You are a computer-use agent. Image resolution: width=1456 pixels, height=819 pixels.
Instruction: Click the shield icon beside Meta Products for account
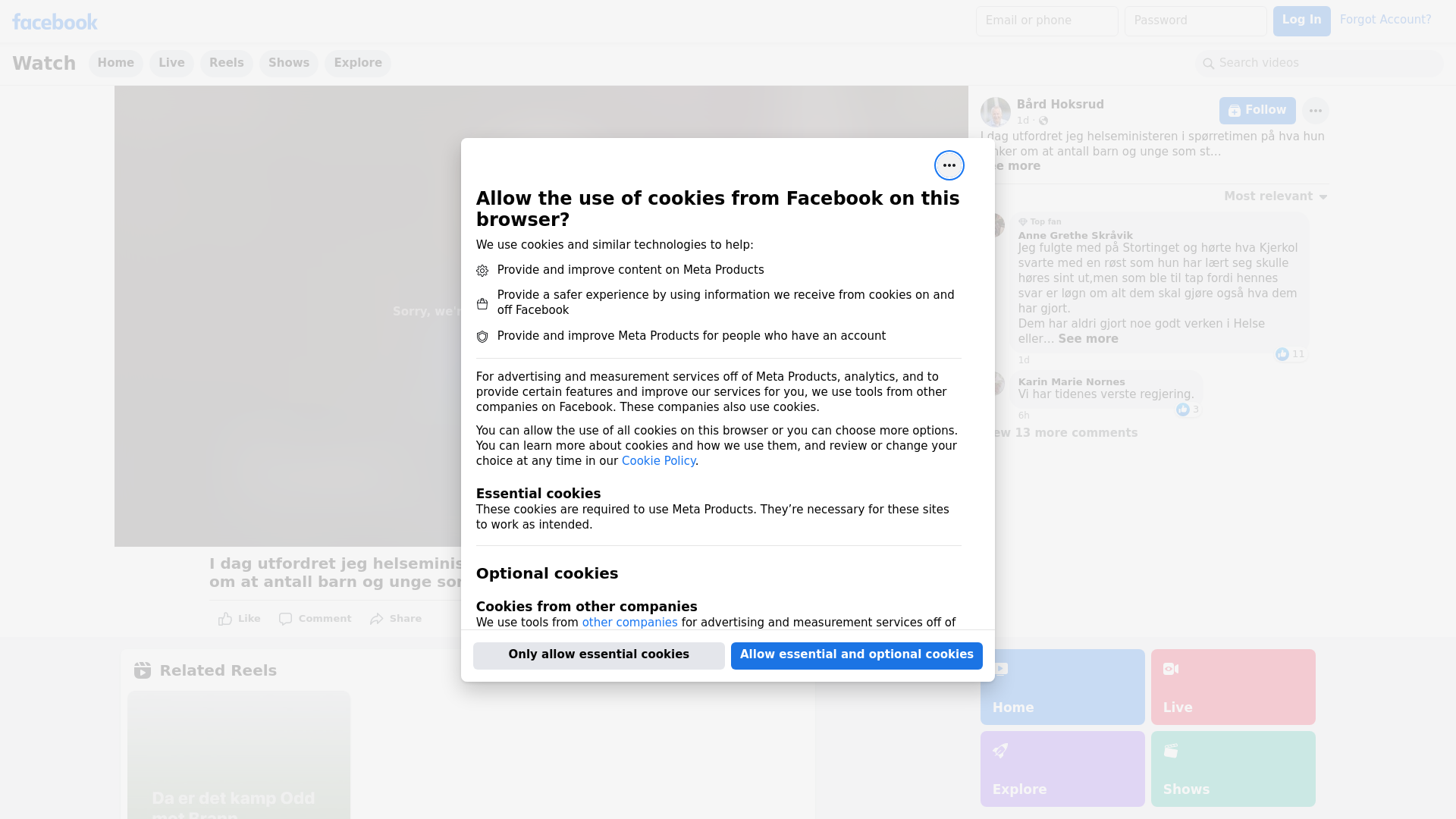[482, 337]
